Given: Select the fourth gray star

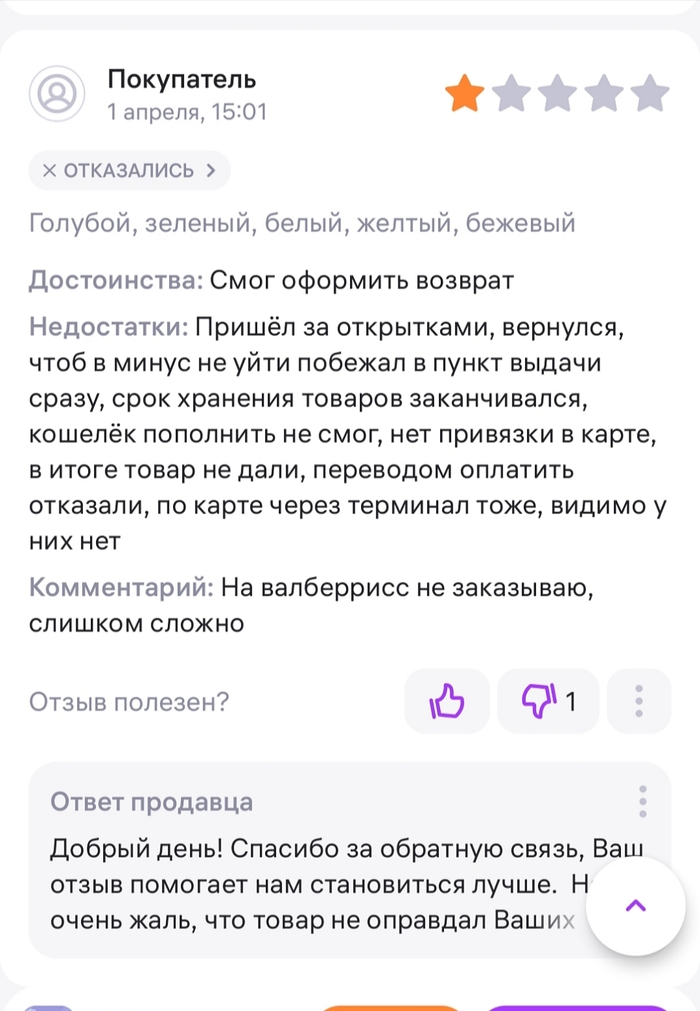Looking at the screenshot, I should 604,93.
